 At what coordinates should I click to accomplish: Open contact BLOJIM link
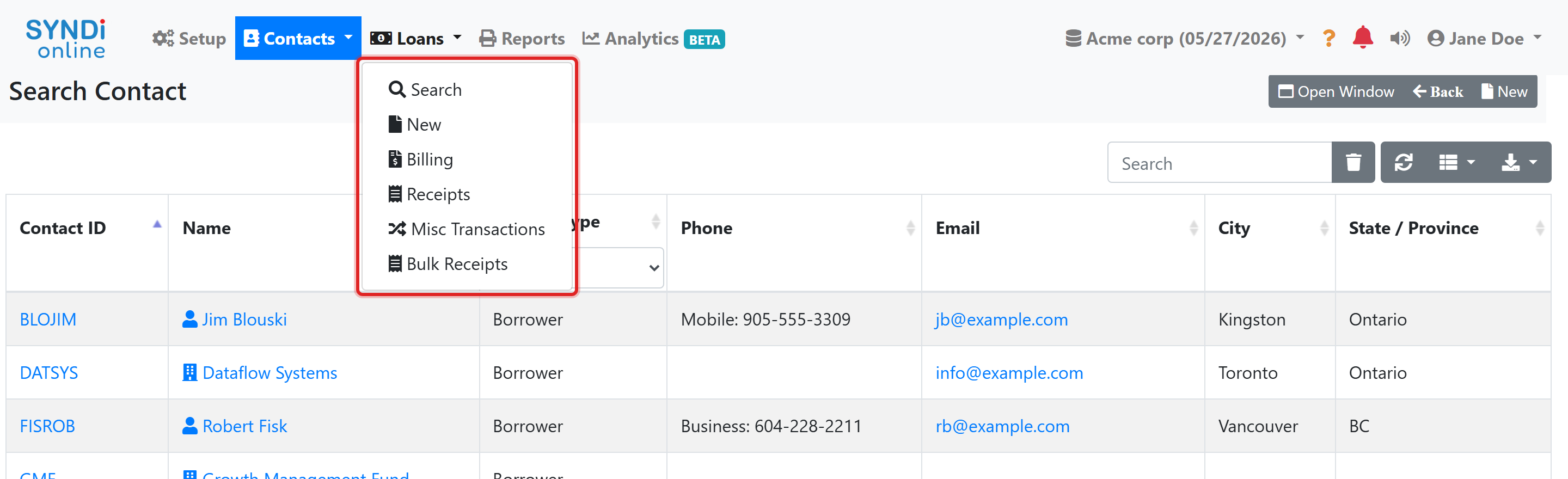point(48,320)
